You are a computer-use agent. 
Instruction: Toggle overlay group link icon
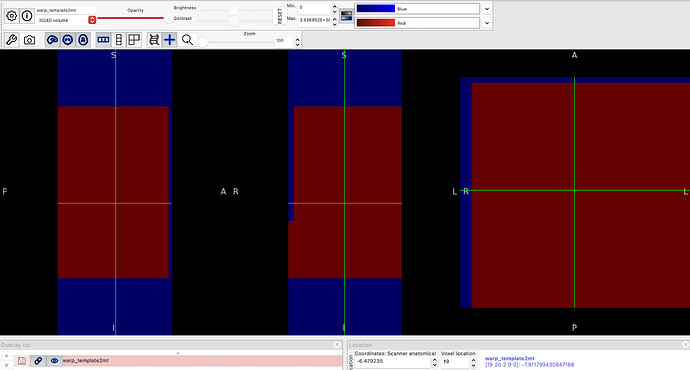click(x=38, y=361)
